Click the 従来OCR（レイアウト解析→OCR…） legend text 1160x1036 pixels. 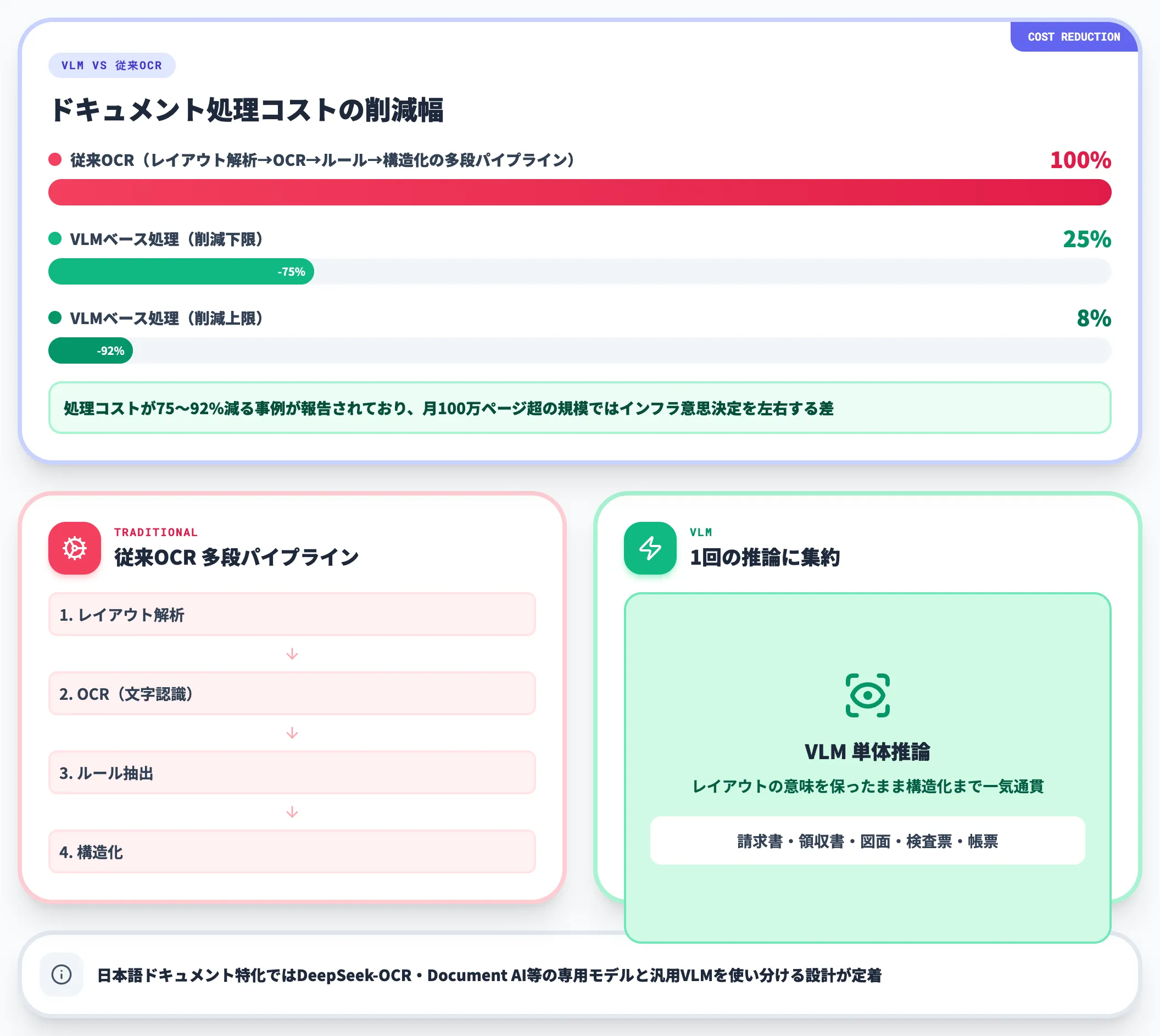tap(323, 160)
